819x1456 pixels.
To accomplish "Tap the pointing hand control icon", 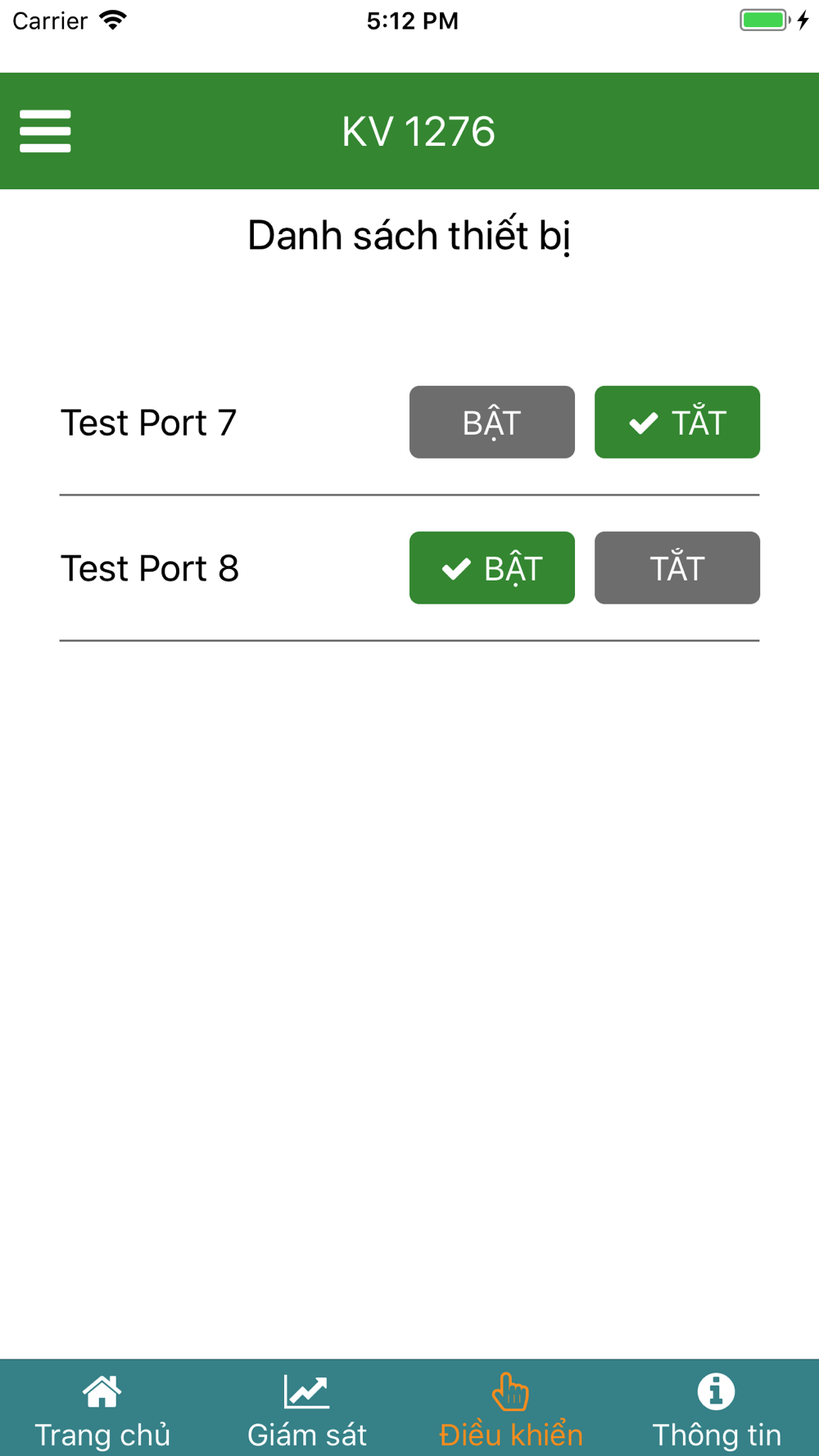I will click(510, 1391).
